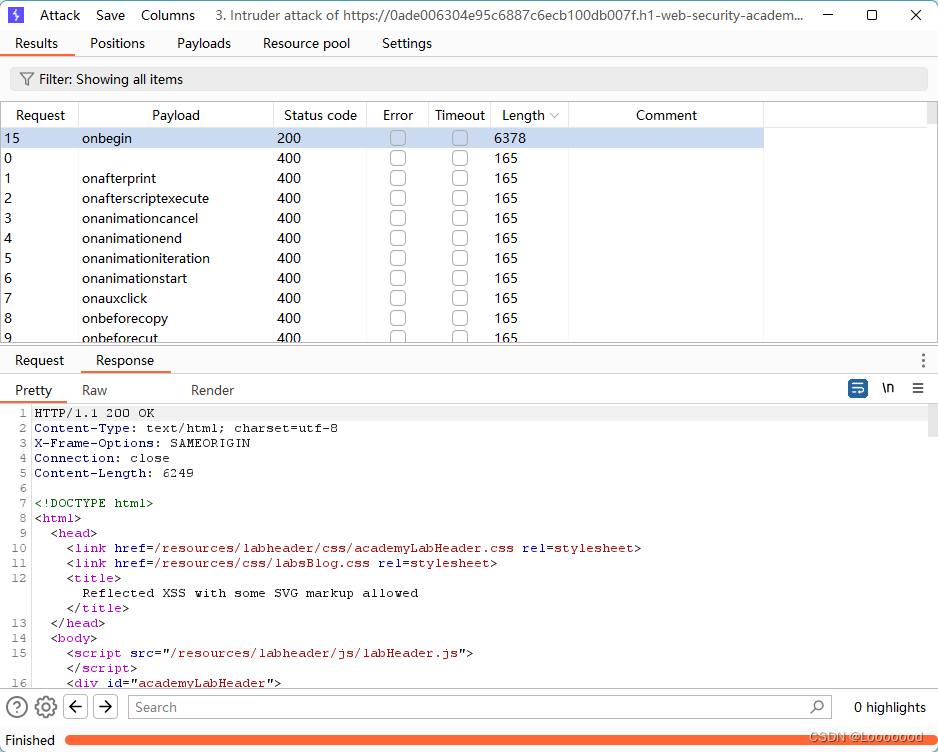Open the three-dot options beside Response tab
The image size is (938, 752).
coord(923,360)
